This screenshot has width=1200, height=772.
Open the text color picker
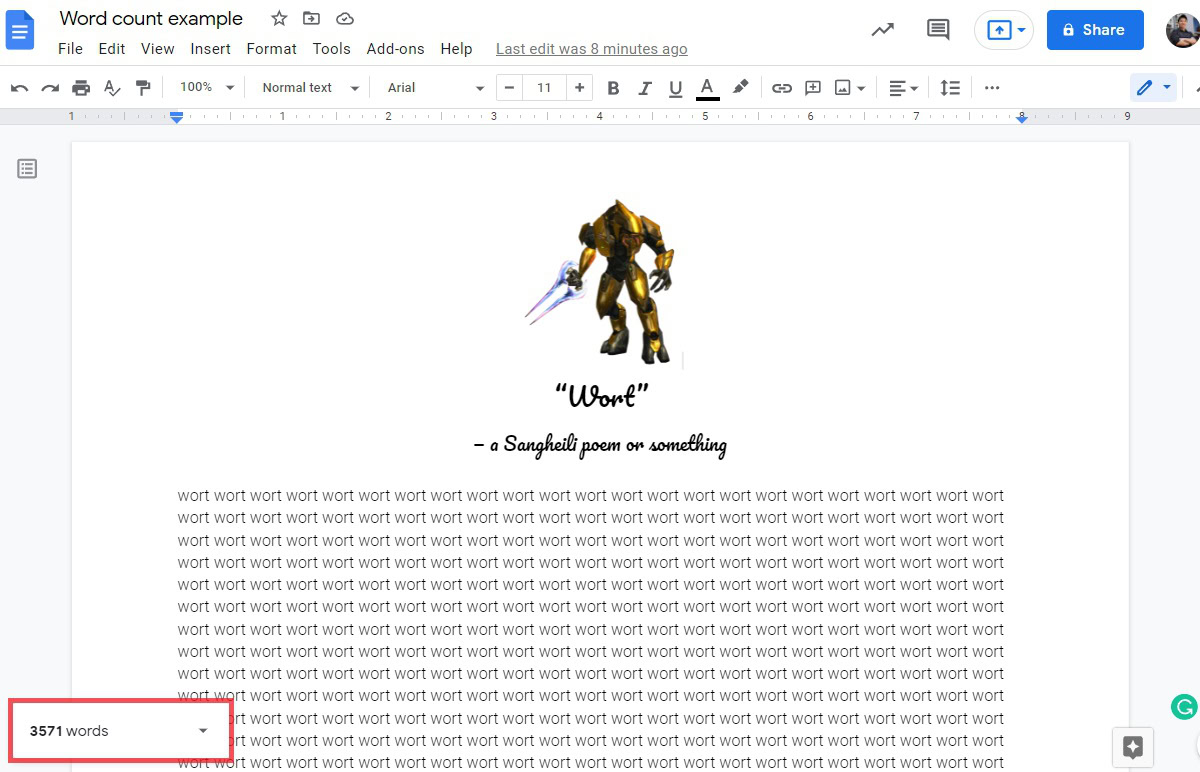point(707,88)
